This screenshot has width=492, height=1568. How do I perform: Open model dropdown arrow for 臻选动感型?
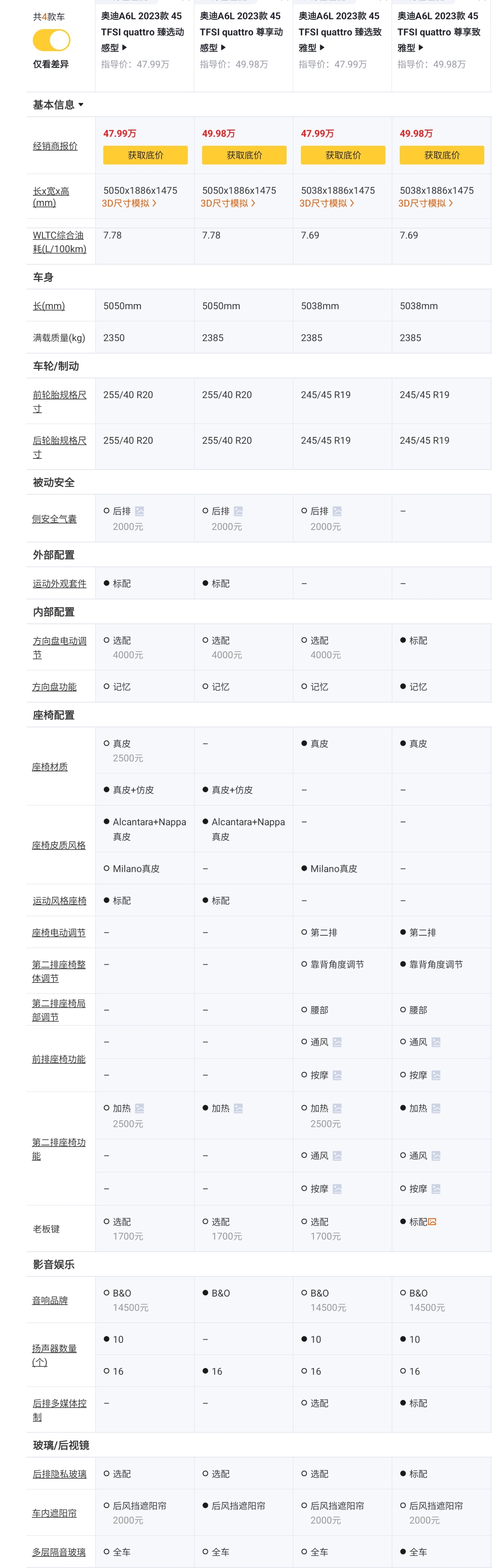click(x=124, y=47)
